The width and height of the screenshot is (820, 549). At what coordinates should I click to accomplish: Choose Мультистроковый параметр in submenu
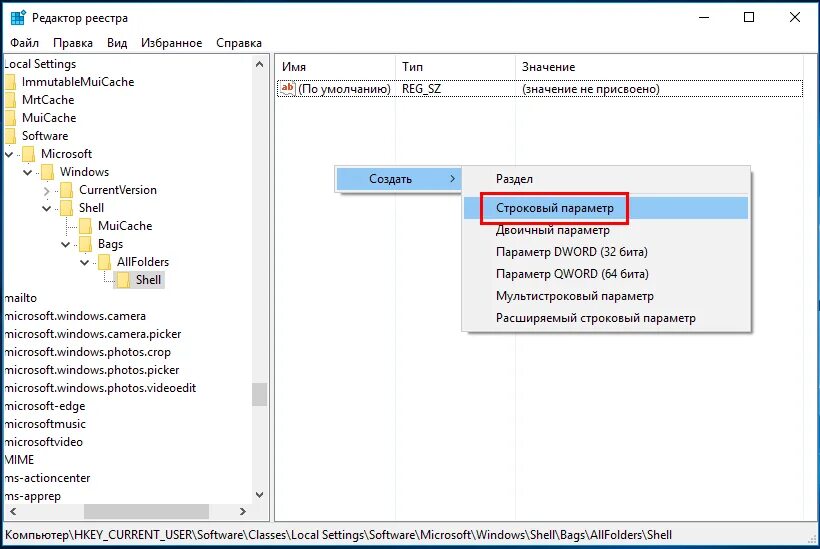(x=606, y=296)
